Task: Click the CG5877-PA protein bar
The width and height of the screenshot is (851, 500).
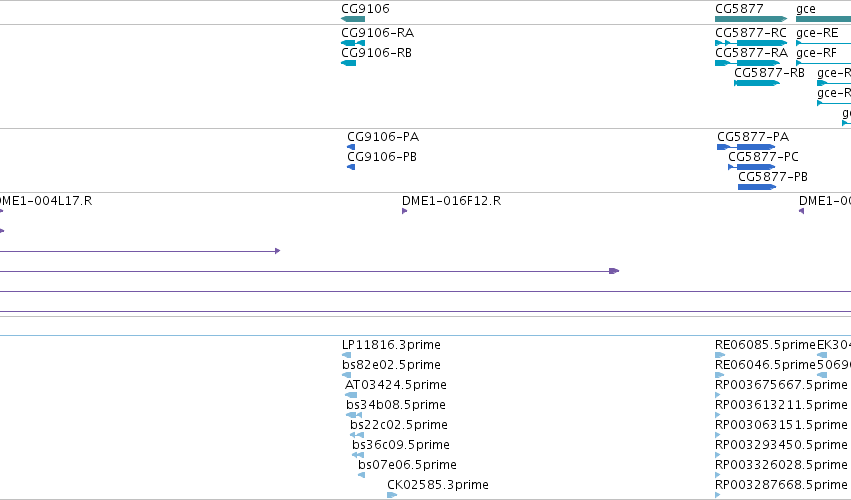Action: 746,147
